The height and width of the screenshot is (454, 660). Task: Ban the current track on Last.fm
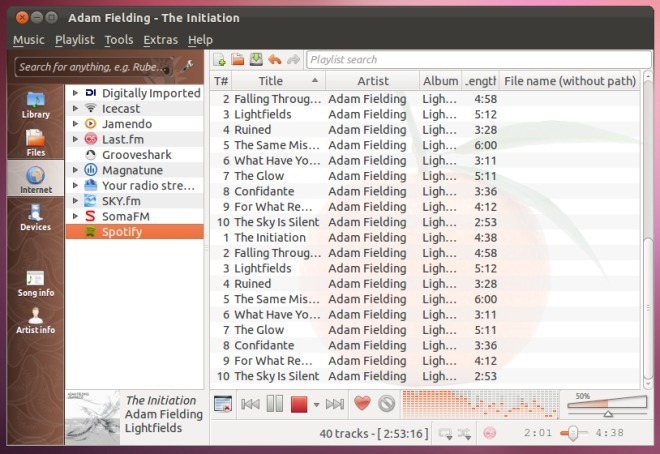click(x=386, y=404)
